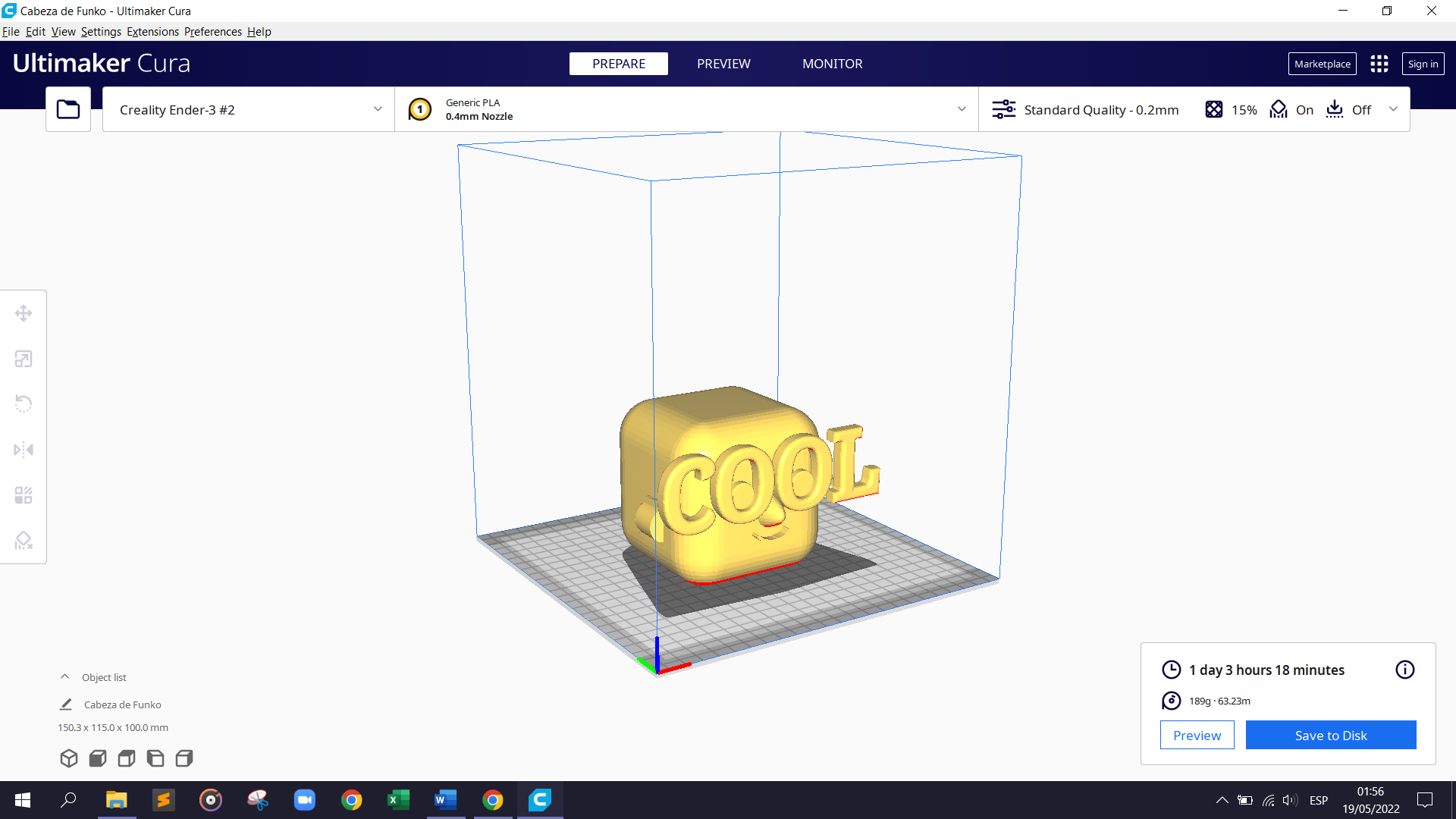Image resolution: width=1456 pixels, height=819 pixels.
Task: Select the Rotate tool in left toolbar
Action: 24,403
